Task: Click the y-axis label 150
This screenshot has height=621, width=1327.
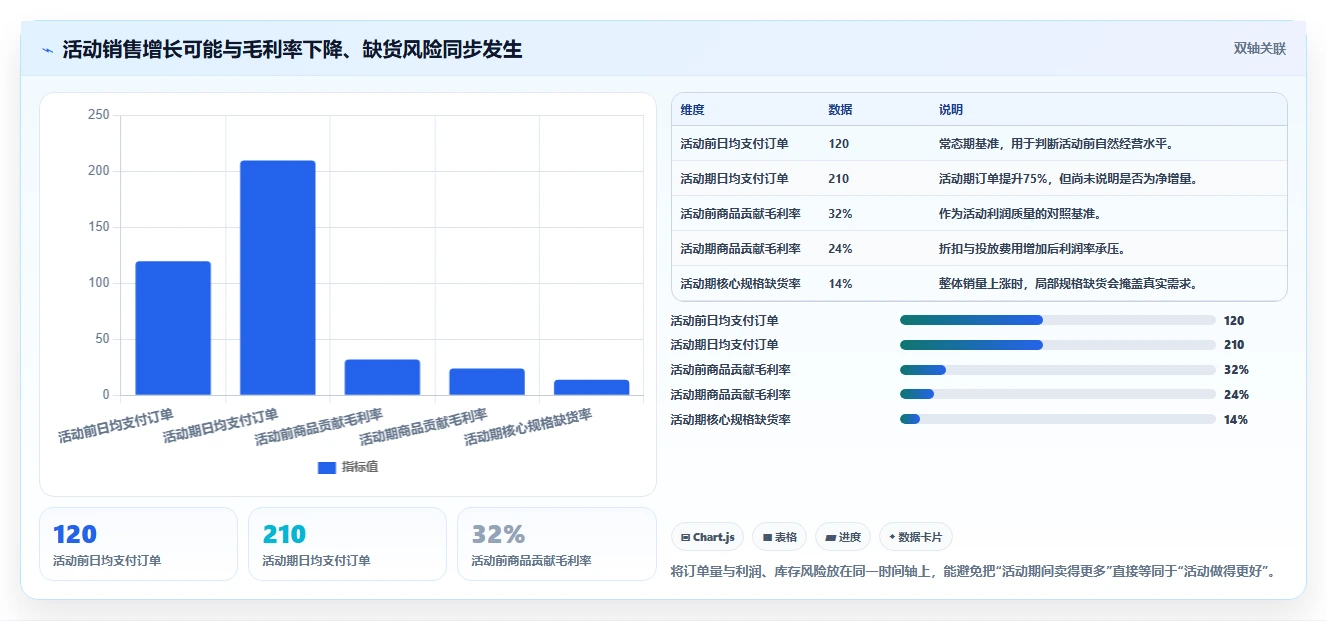Action: click(99, 227)
